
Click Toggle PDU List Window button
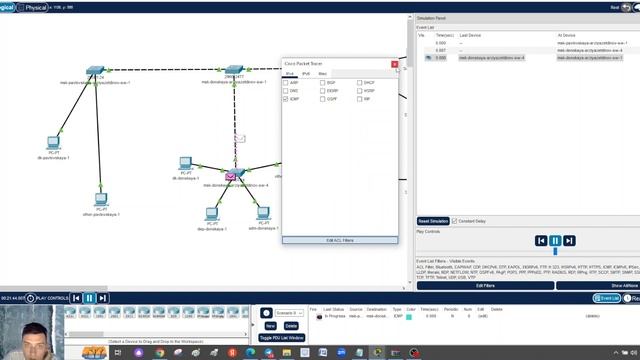pos(282,338)
